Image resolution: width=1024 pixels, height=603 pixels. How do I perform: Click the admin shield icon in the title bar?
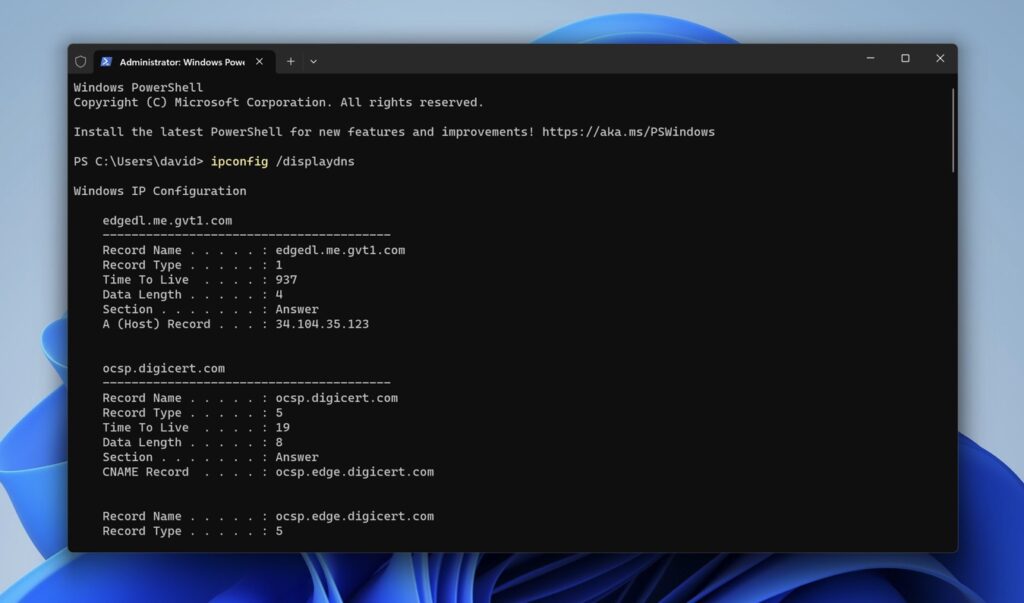tap(80, 61)
